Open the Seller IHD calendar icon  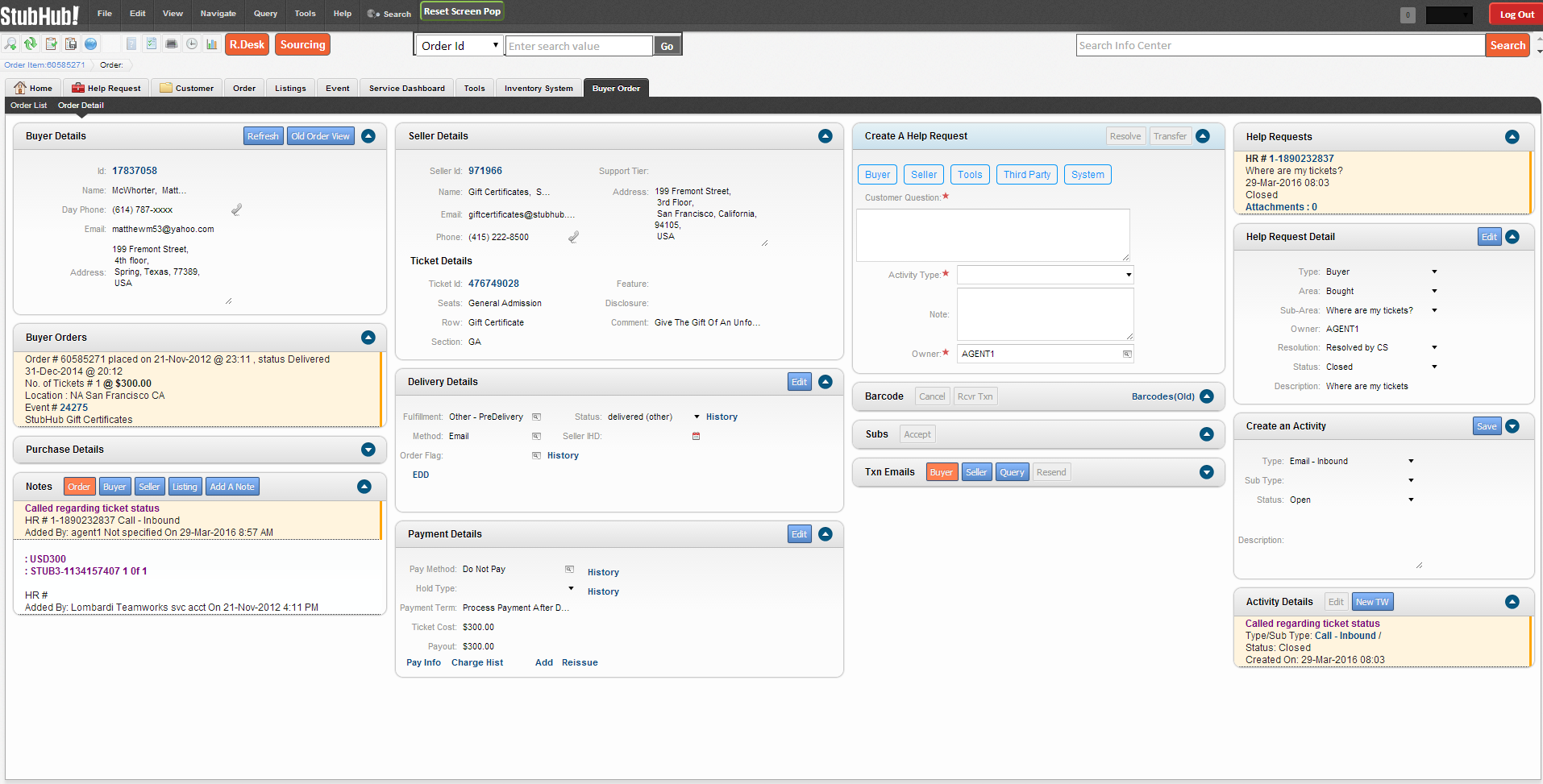tap(697, 437)
